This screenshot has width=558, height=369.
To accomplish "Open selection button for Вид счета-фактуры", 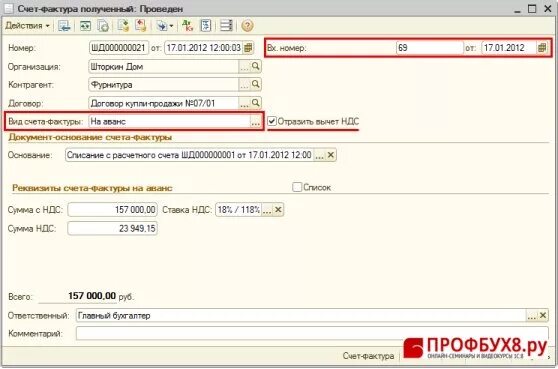I will [x=256, y=122].
